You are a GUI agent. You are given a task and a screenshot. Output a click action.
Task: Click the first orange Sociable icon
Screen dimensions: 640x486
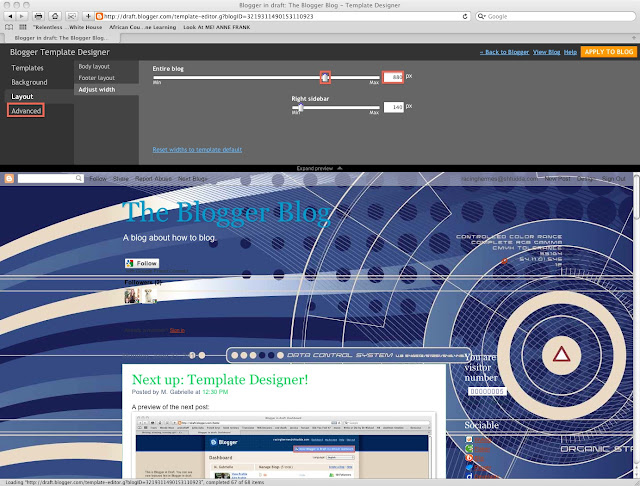point(469,439)
